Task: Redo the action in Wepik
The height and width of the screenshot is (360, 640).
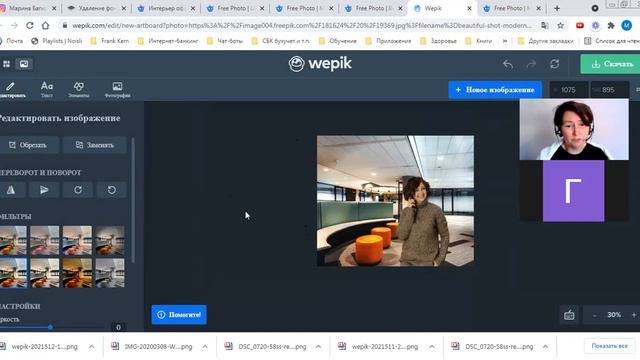Action: coord(531,64)
